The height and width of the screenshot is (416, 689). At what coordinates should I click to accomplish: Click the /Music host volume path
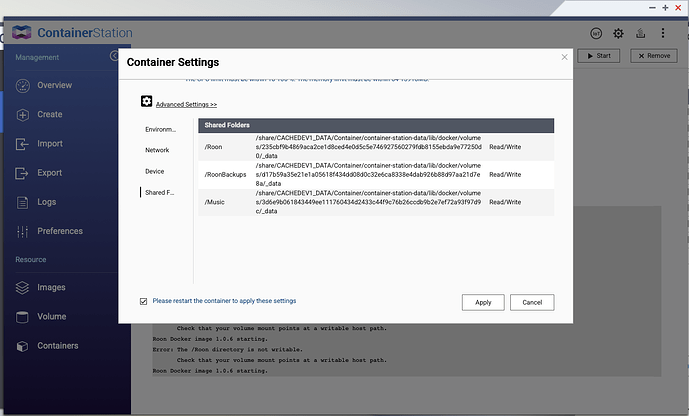[368, 202]
